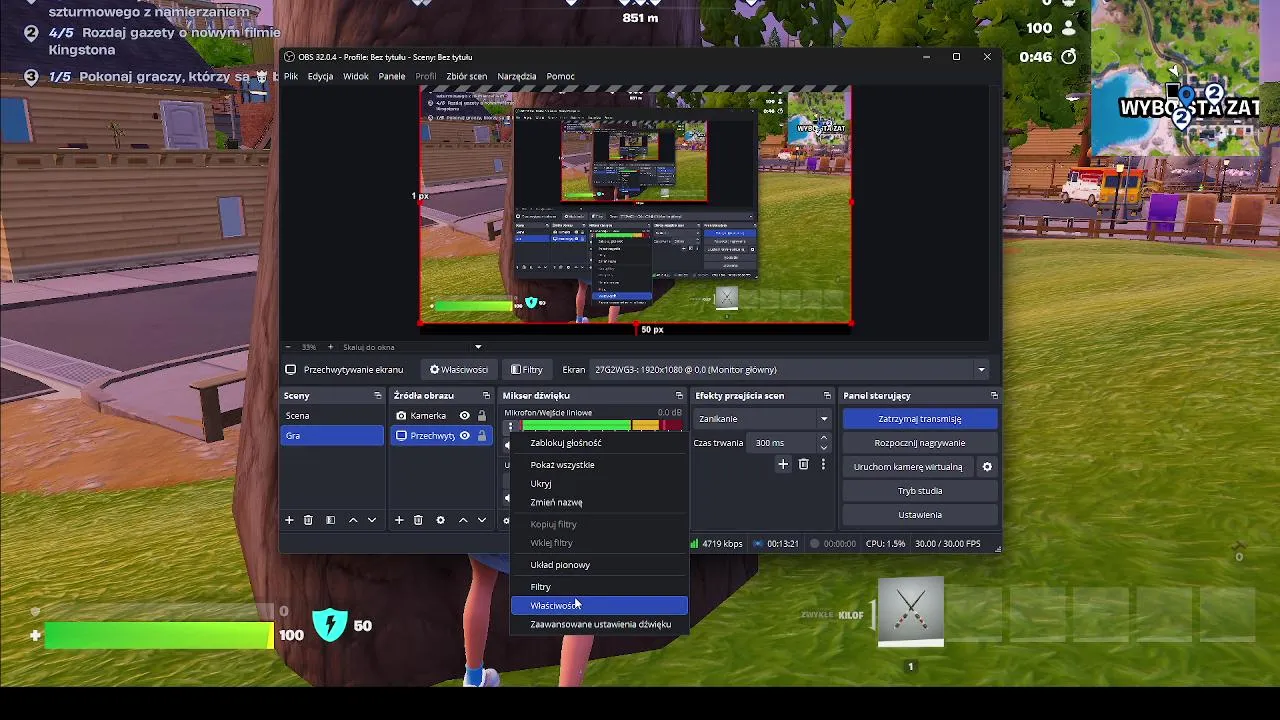This screenshot has width=1280, height=720.
Task: Click the Filtry source toolbar button
Action: click(527, 370)
